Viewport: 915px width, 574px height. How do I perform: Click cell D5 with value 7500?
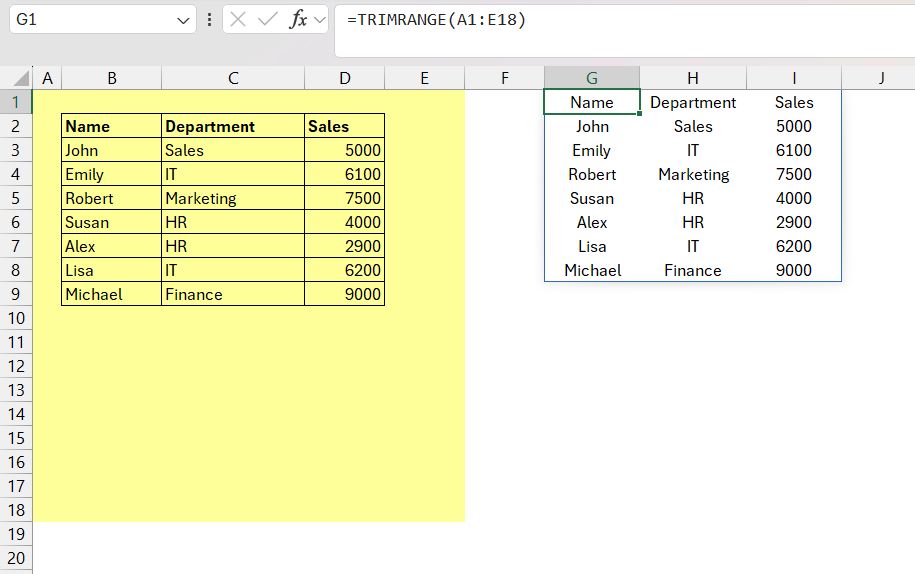pos(344,198)
